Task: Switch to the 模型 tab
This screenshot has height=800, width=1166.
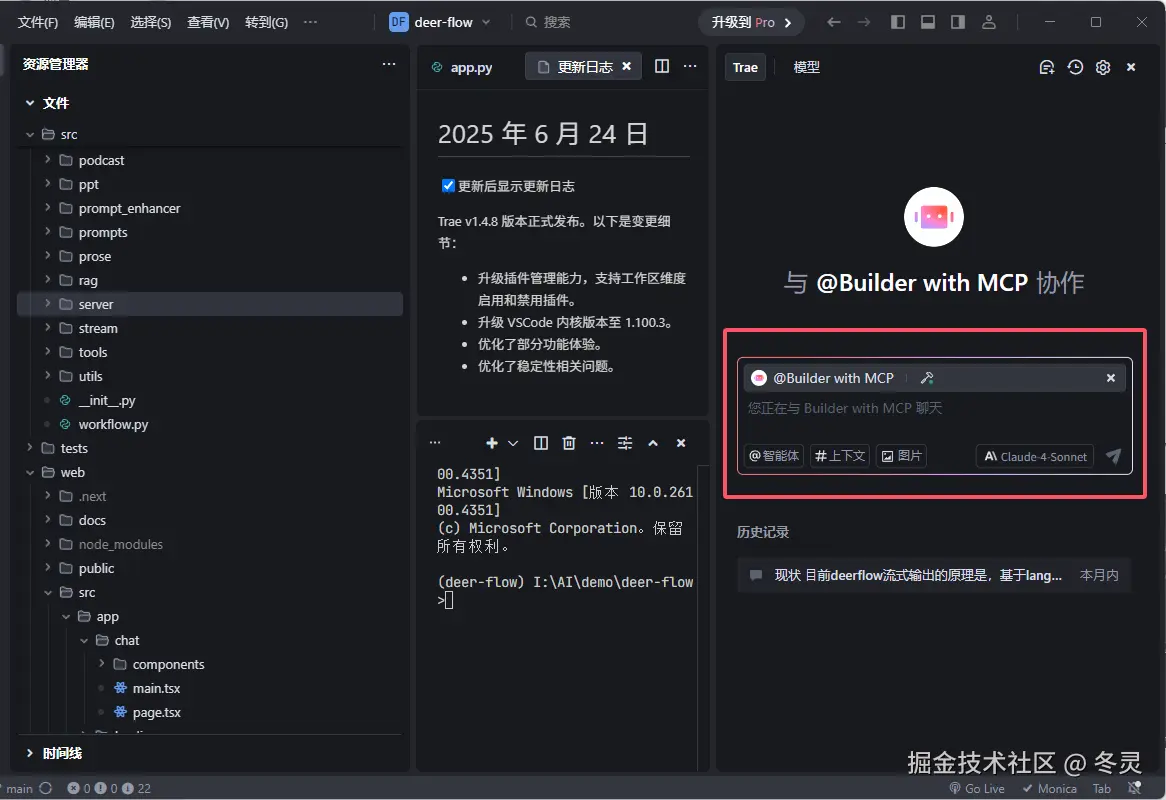Action: 806,67
